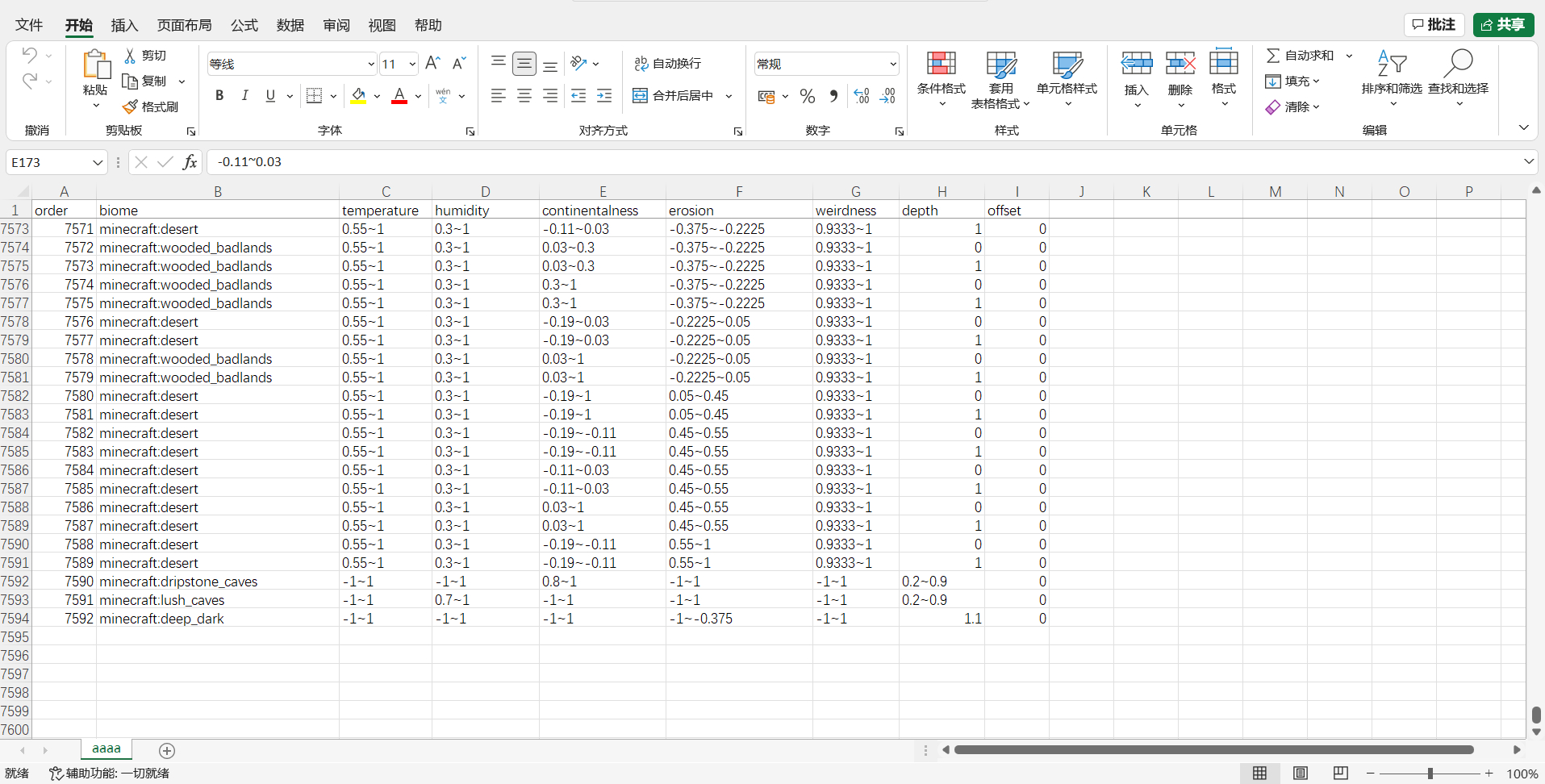Click the insert function fx icon
The height and width of the screenshot is (784, 1545).
190,162
